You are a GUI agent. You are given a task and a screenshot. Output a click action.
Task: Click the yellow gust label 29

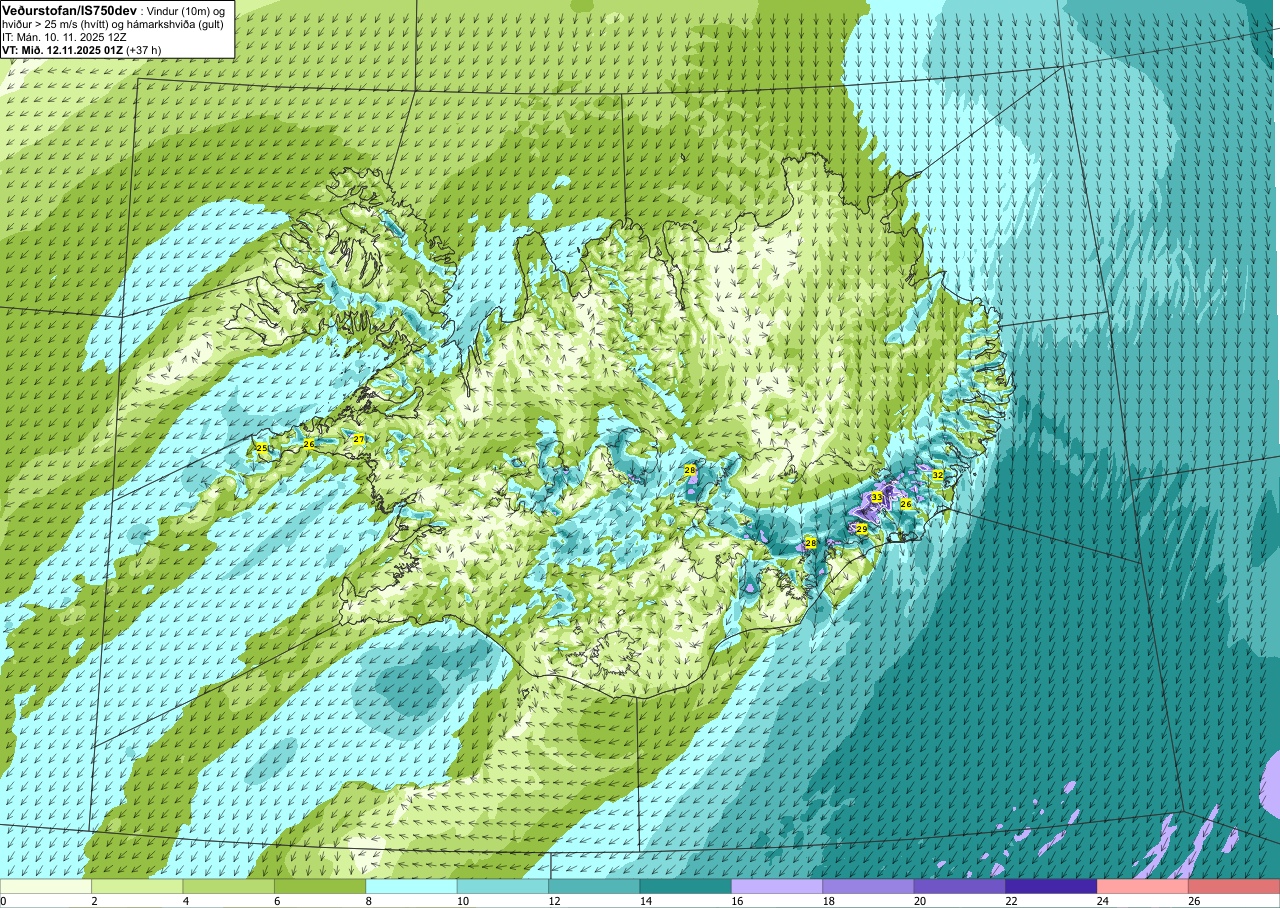[862, 529]
